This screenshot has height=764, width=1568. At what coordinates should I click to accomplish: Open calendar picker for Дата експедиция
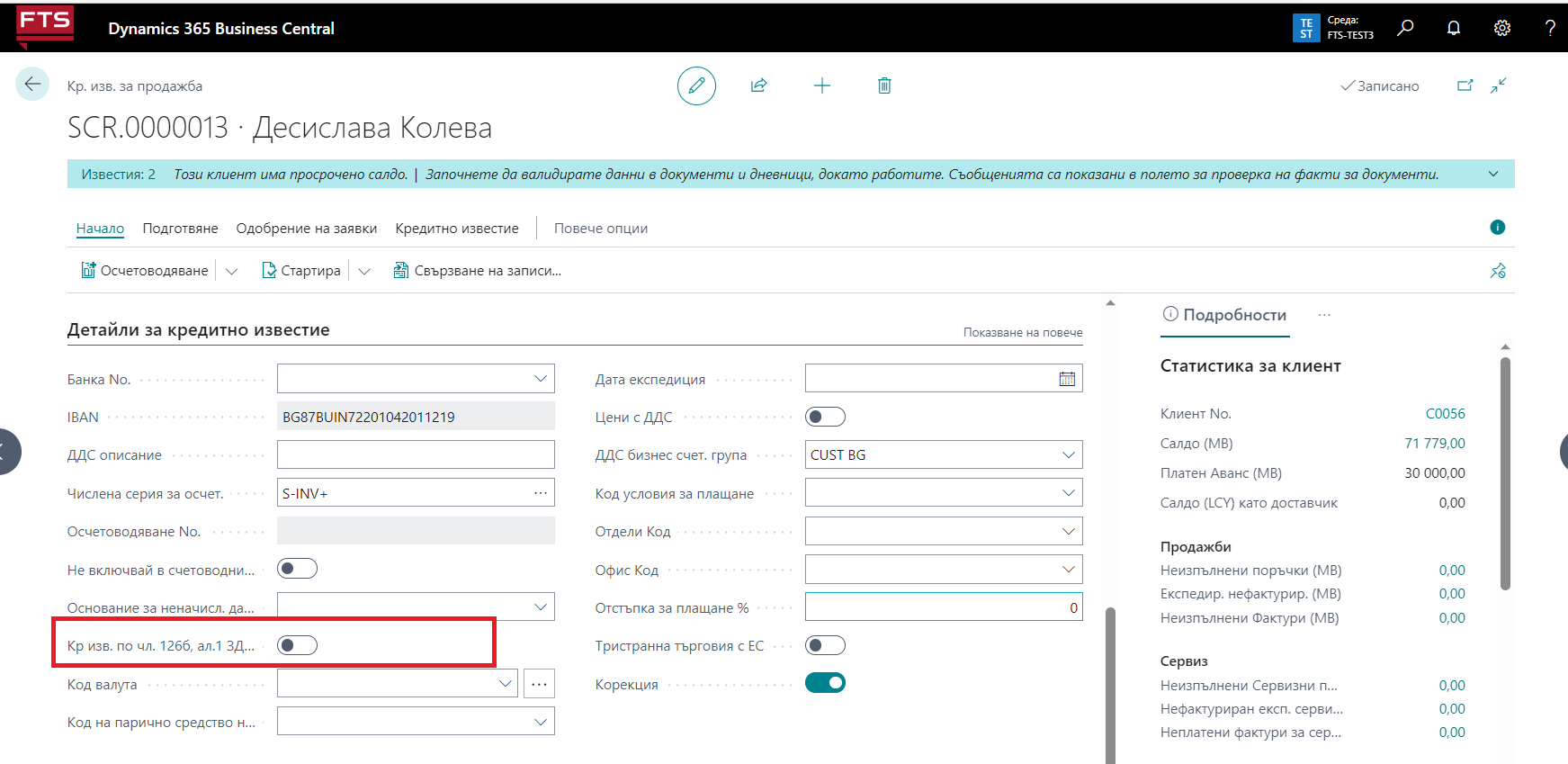[1067, 379]
